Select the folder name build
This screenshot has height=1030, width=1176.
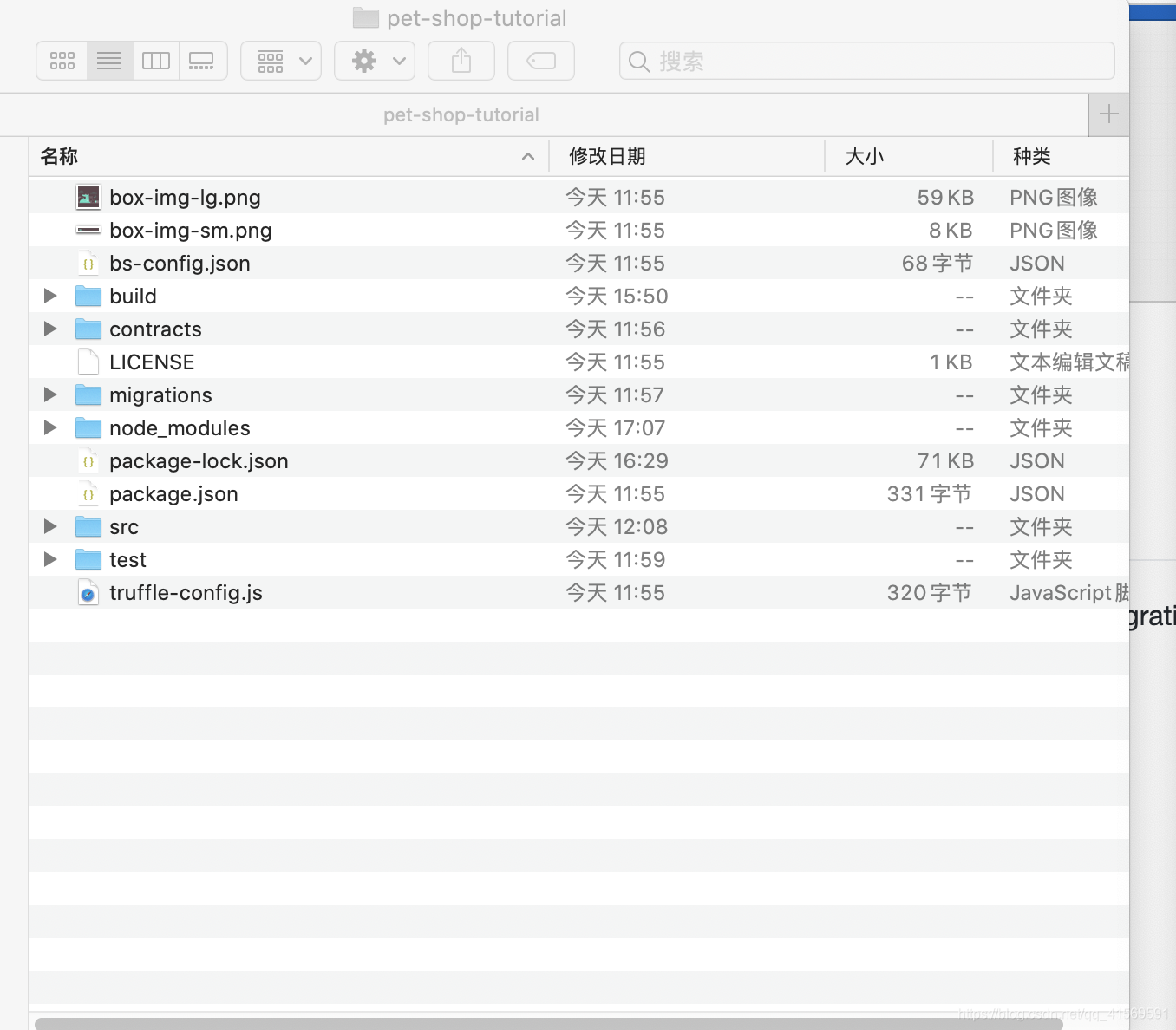coord(133,297)
